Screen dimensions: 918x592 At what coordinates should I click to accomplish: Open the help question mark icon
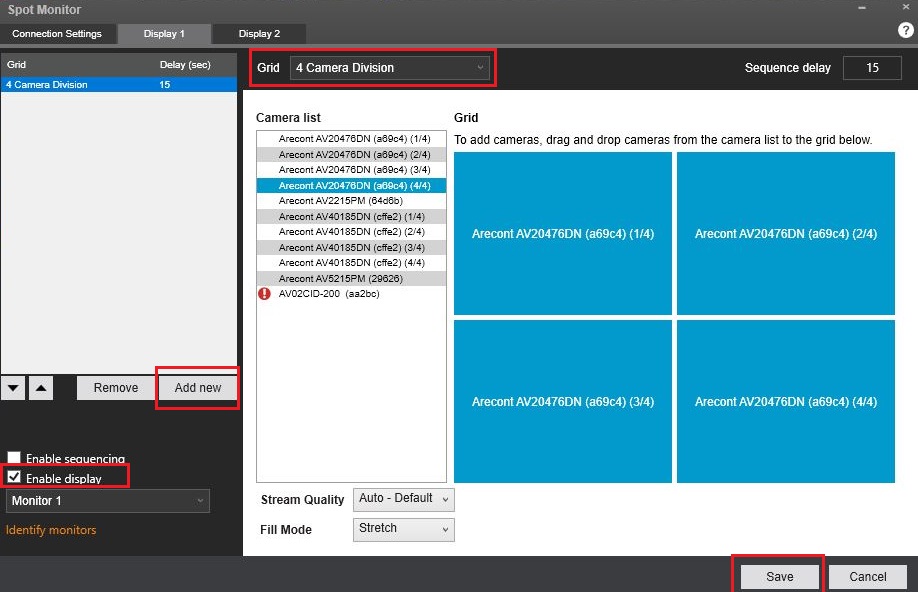tap(905, 30)
